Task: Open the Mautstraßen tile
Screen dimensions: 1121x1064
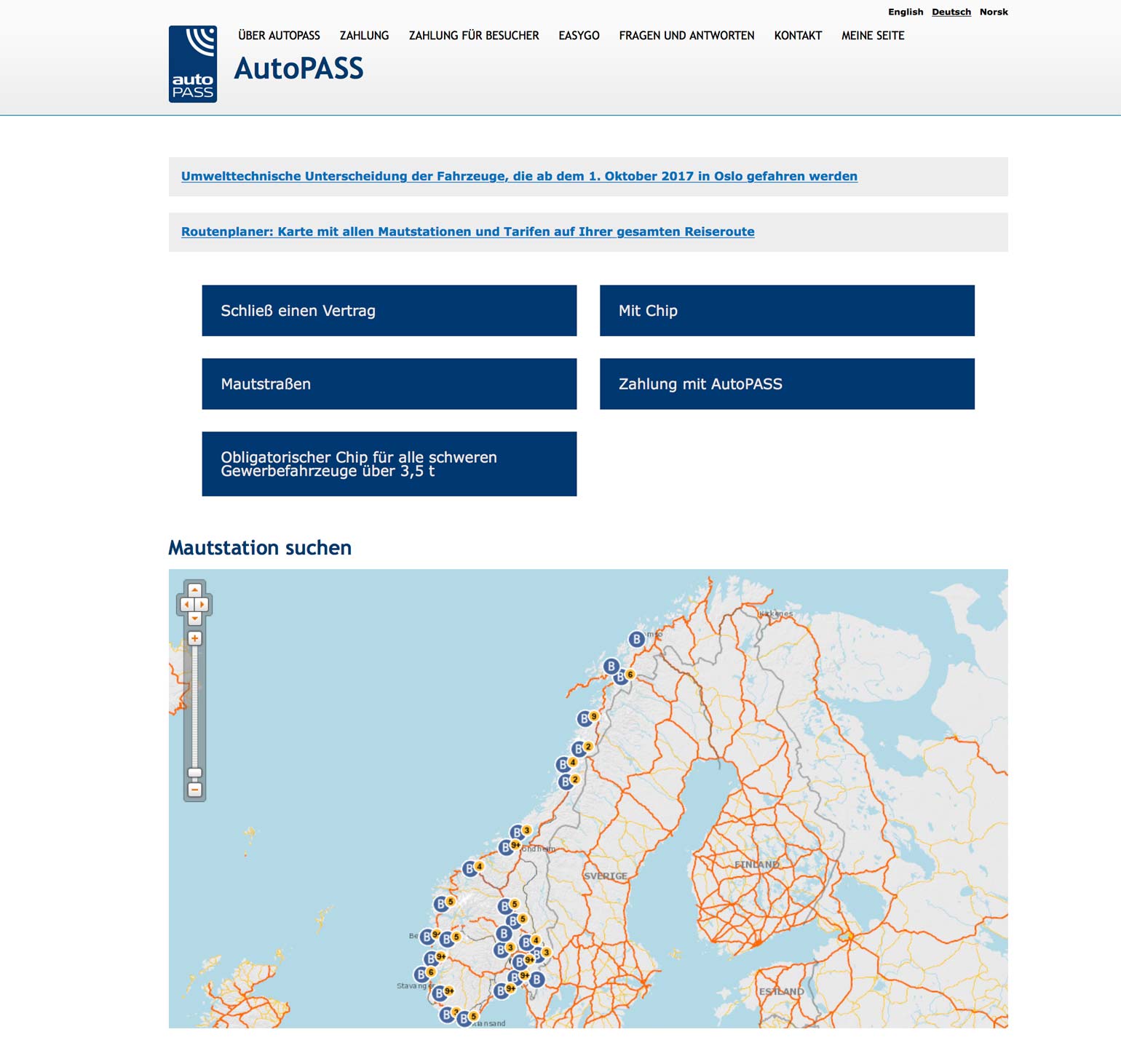Action: [x=389, y=384]
